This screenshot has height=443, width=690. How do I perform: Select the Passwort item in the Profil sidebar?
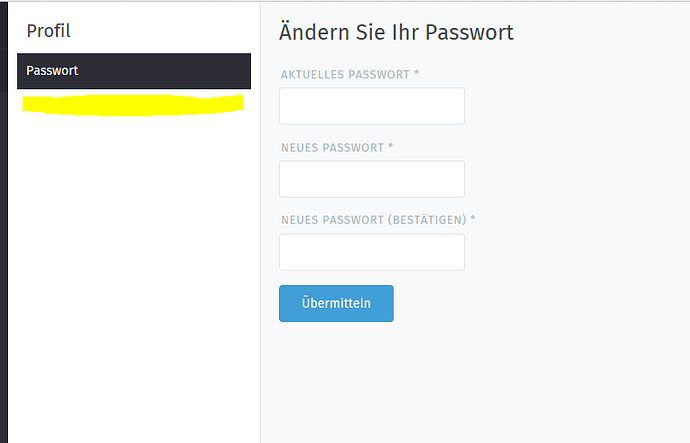click(134, 71)
